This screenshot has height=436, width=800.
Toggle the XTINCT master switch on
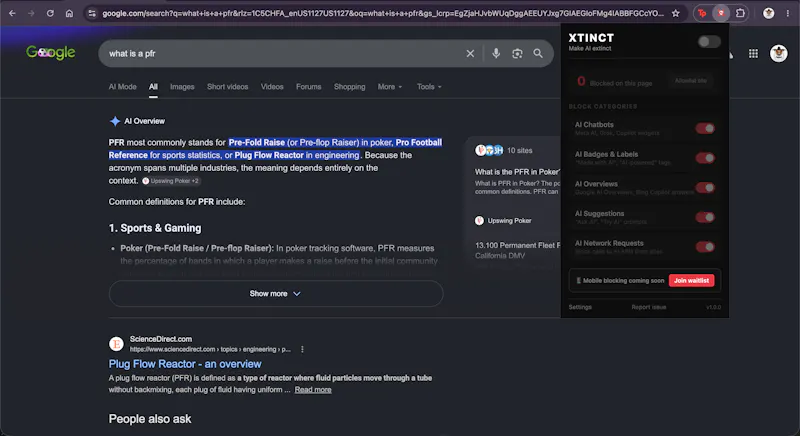click(709, 42)
